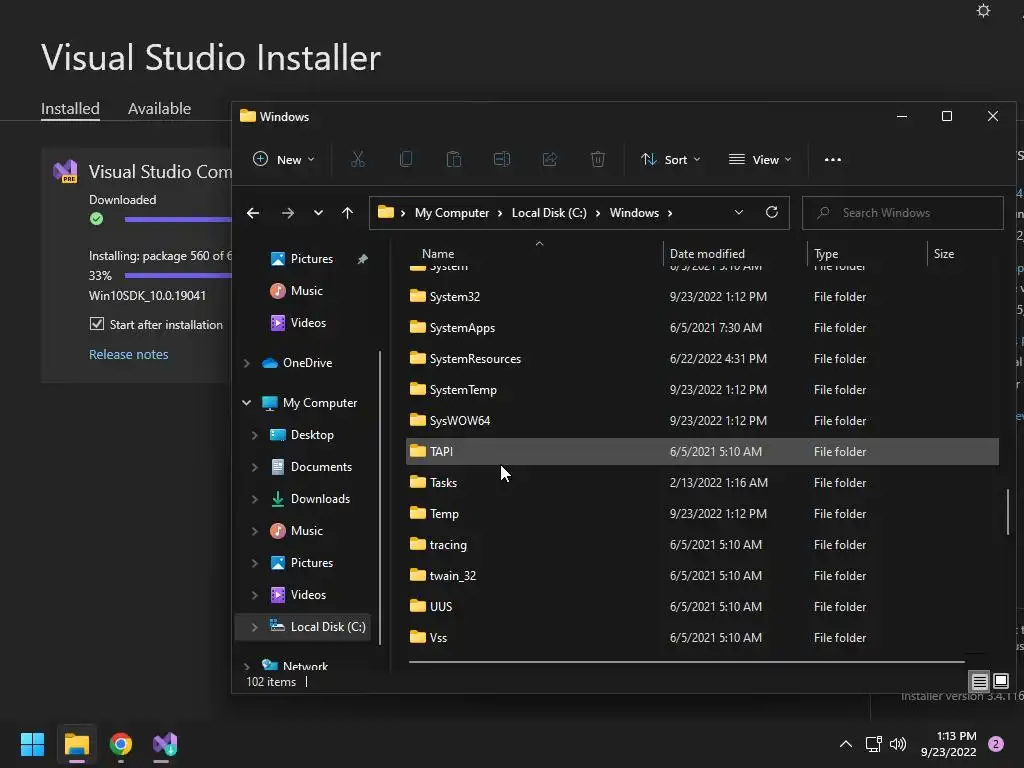
Task: Click the network tray icon
Action: pos(874,744)
